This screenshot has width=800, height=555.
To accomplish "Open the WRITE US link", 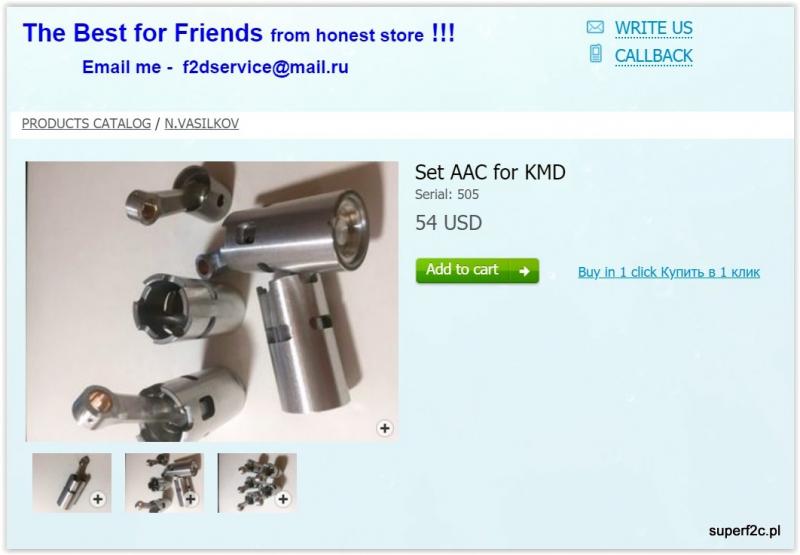I will 654,28.
